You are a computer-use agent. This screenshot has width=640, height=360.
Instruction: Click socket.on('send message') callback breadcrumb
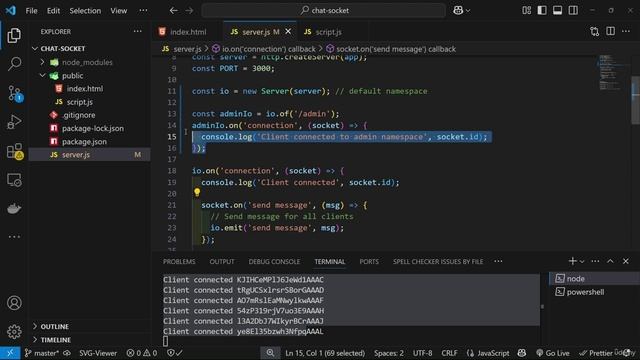391,49
